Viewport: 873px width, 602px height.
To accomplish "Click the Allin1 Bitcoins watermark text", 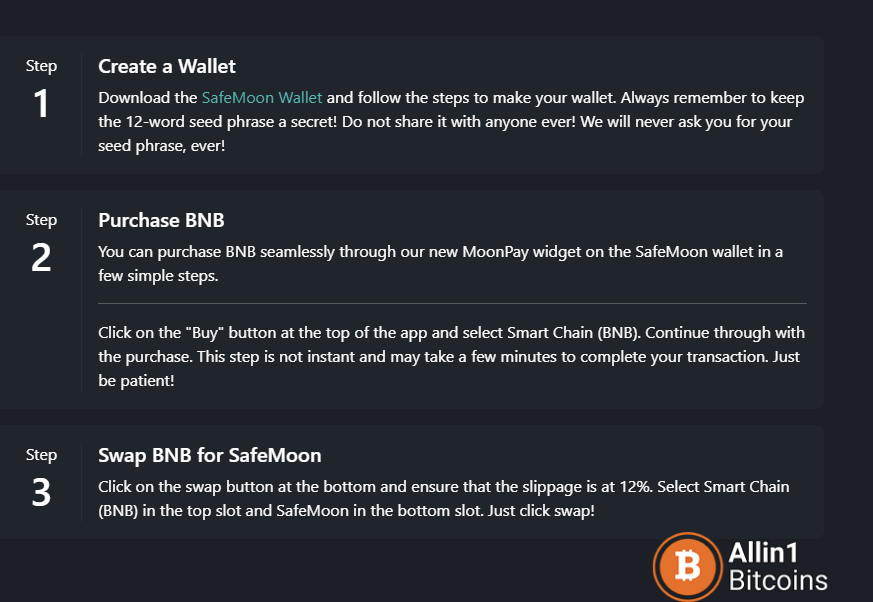I will click(778, 566).
